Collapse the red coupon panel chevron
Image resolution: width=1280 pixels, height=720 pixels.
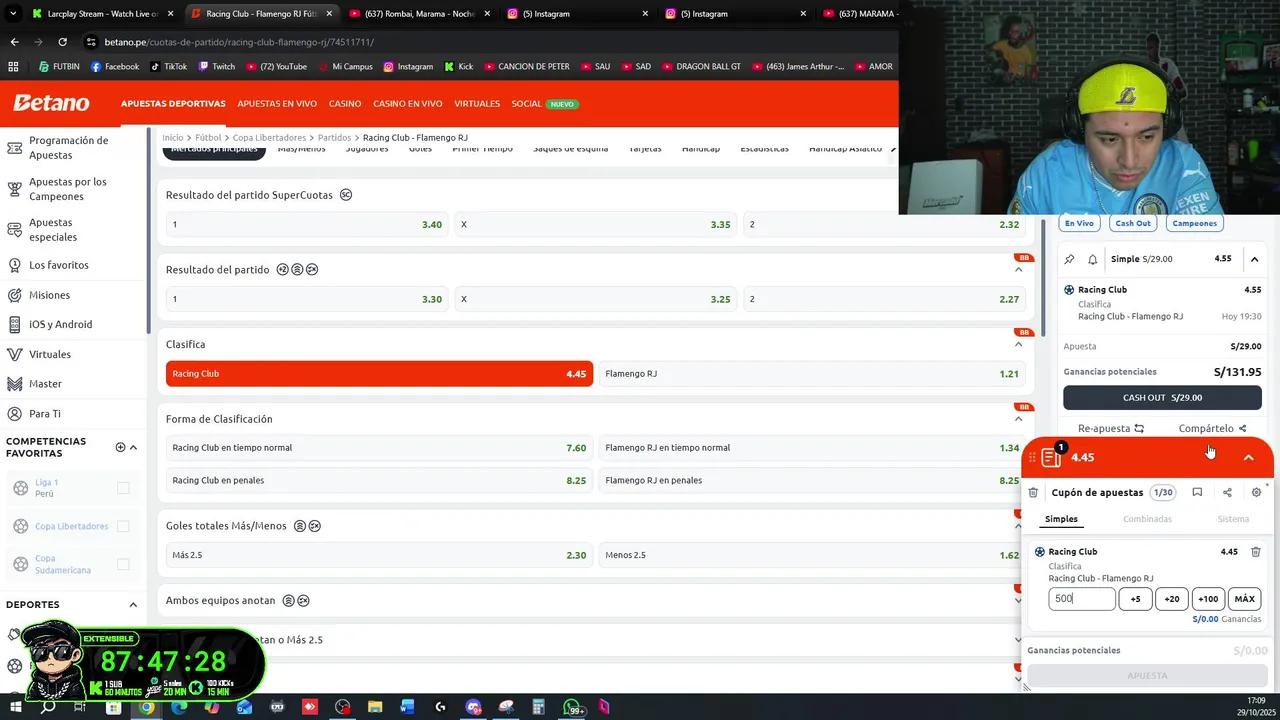click(1248, 457)
